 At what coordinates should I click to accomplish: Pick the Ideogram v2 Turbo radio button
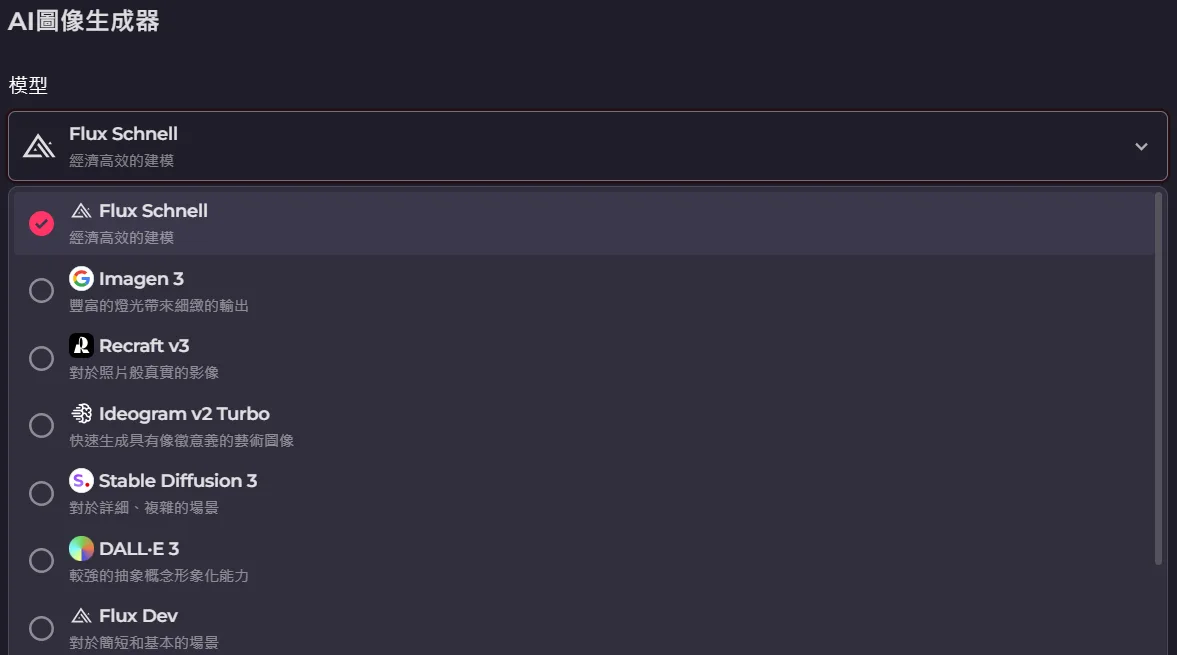click(41, 425)
